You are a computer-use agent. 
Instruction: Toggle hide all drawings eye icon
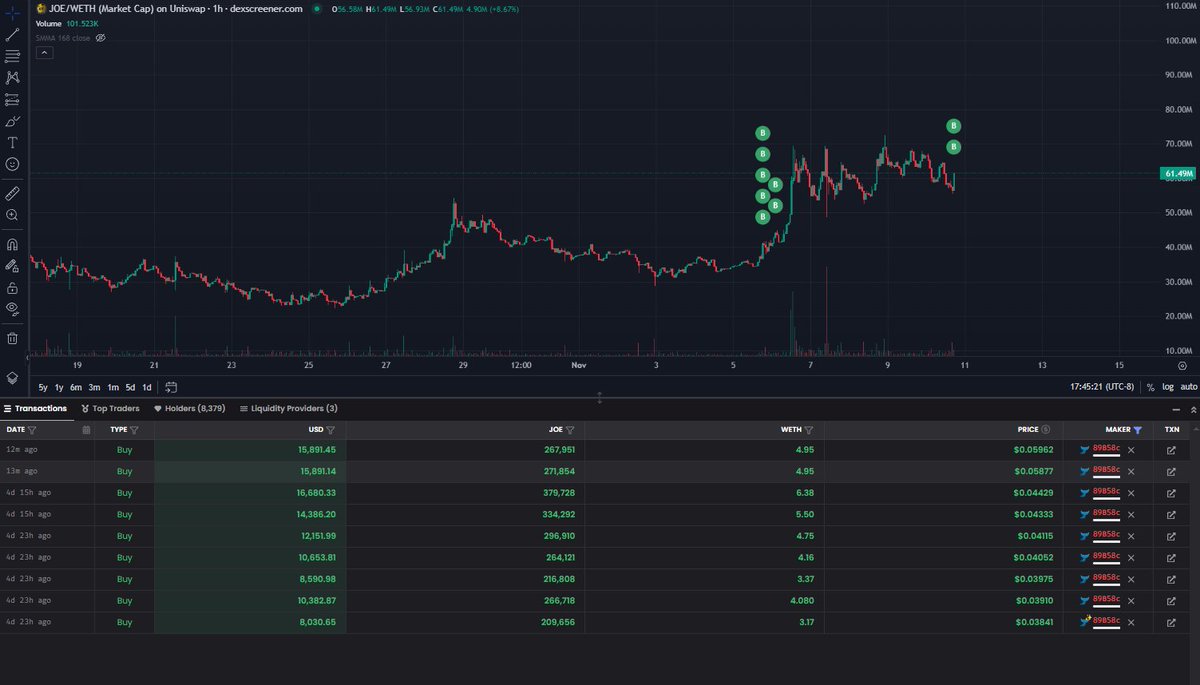click(x=12, y=308)
